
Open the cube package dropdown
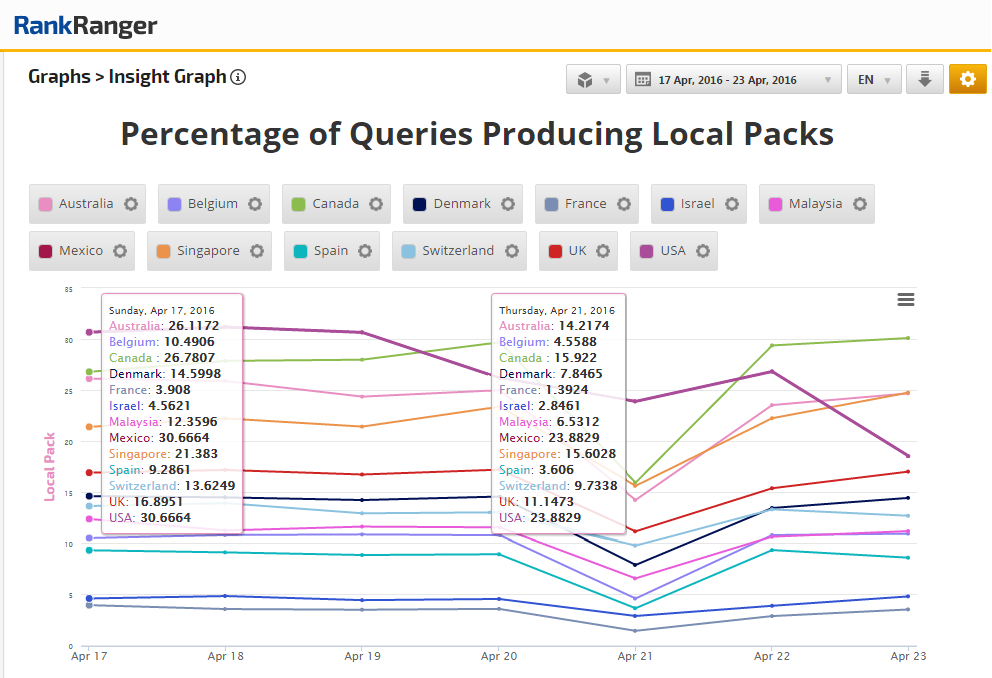point(593,80)
